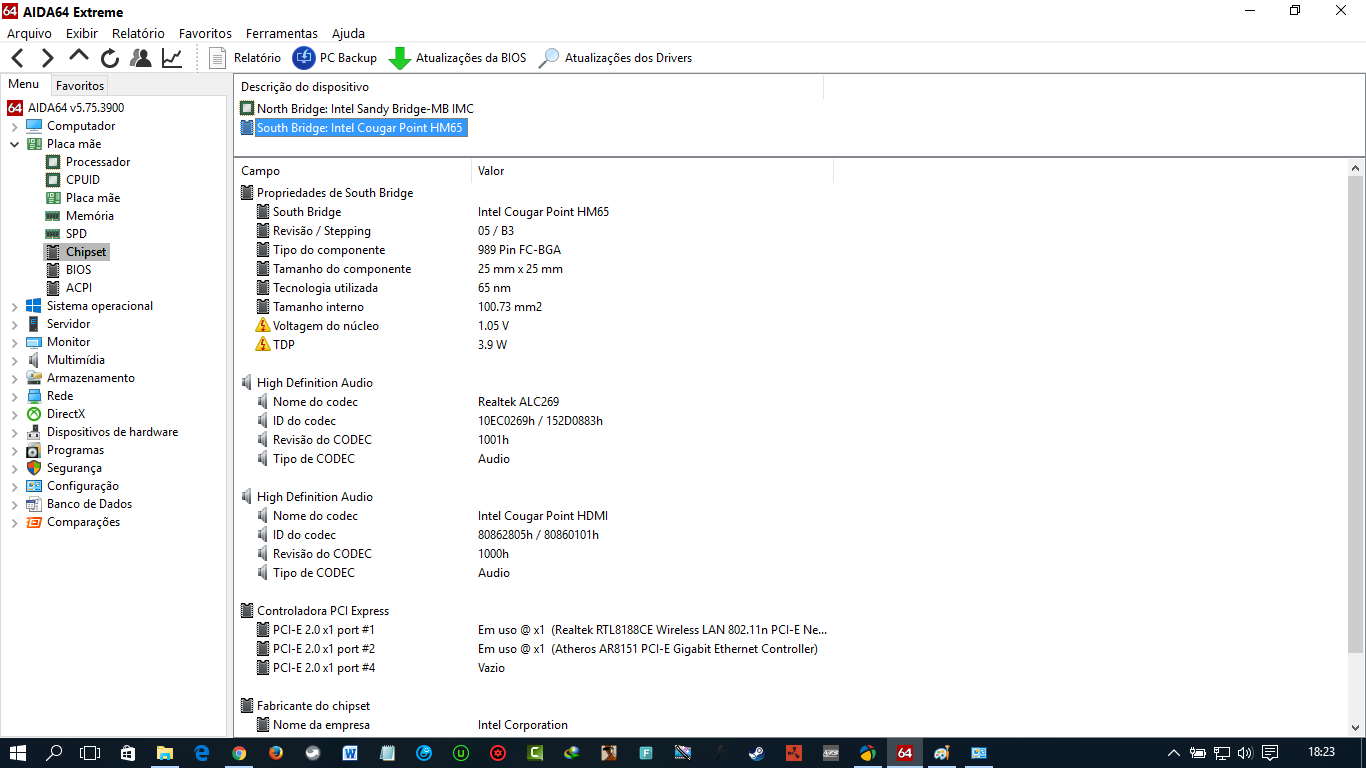Open PC Backup from toolbar
The image size is (1366, 768).
(x=335, y=58)
